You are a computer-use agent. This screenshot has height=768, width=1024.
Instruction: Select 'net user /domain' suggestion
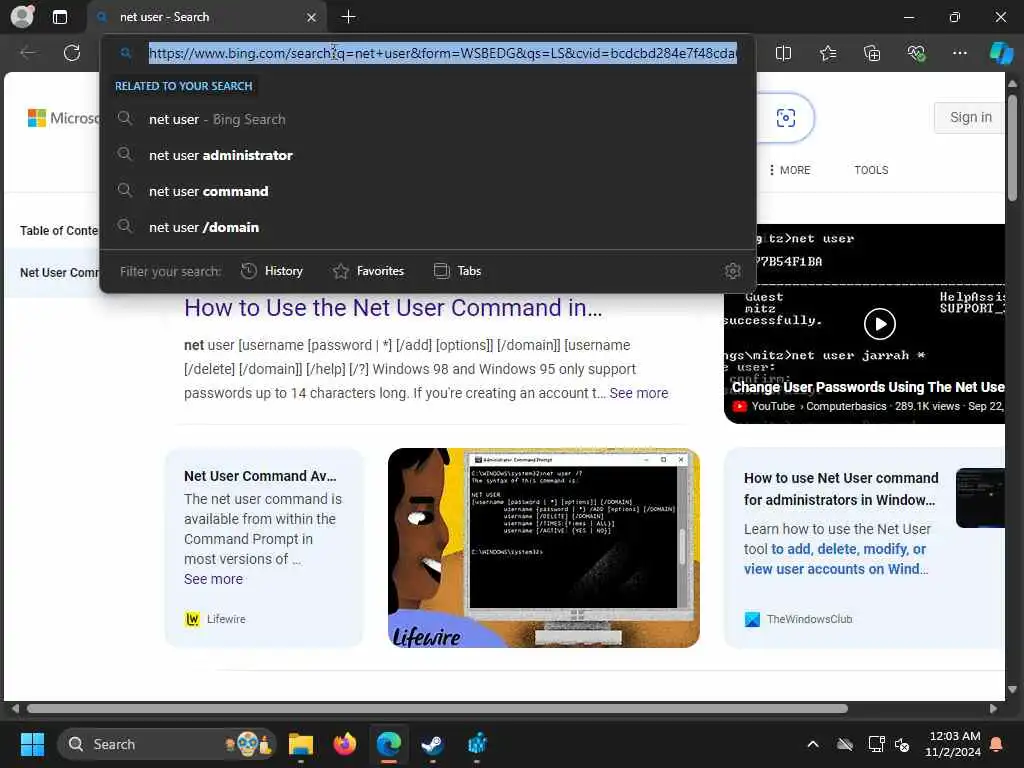[428, 227]
